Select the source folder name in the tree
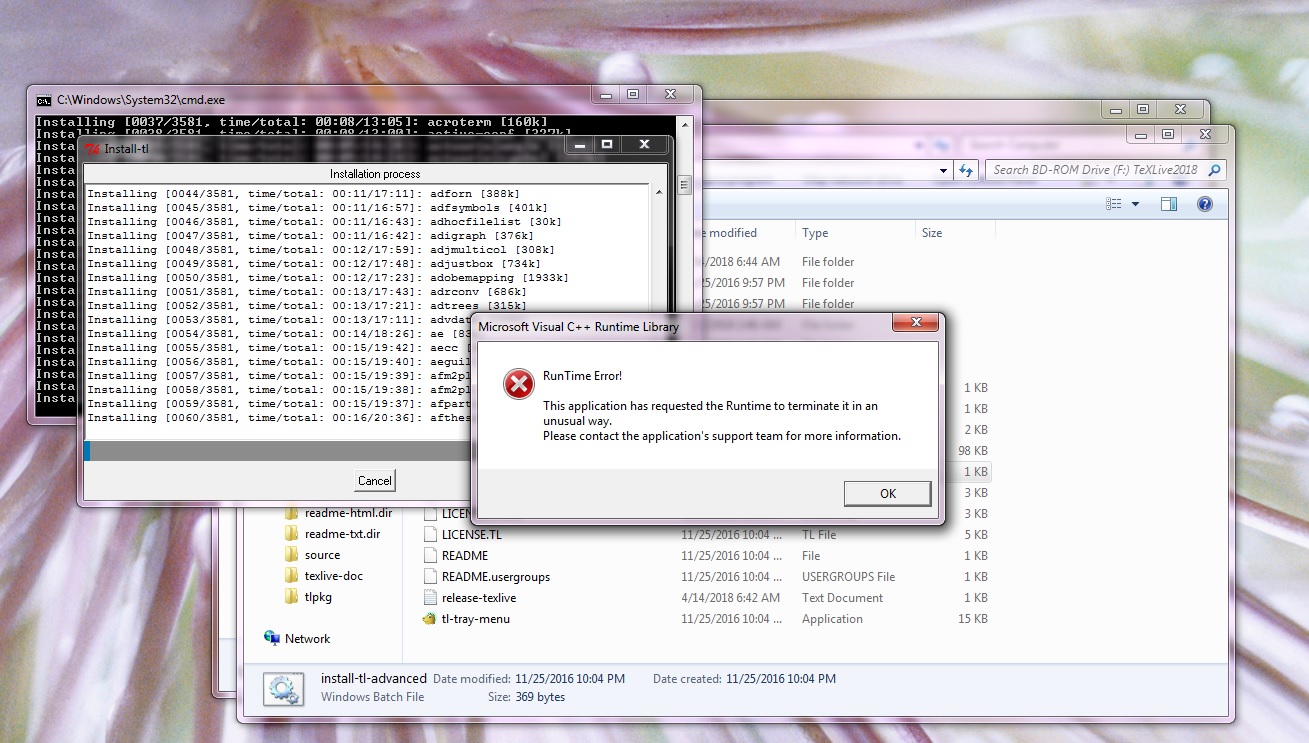Screen dimensions: 1309x743 322,555
